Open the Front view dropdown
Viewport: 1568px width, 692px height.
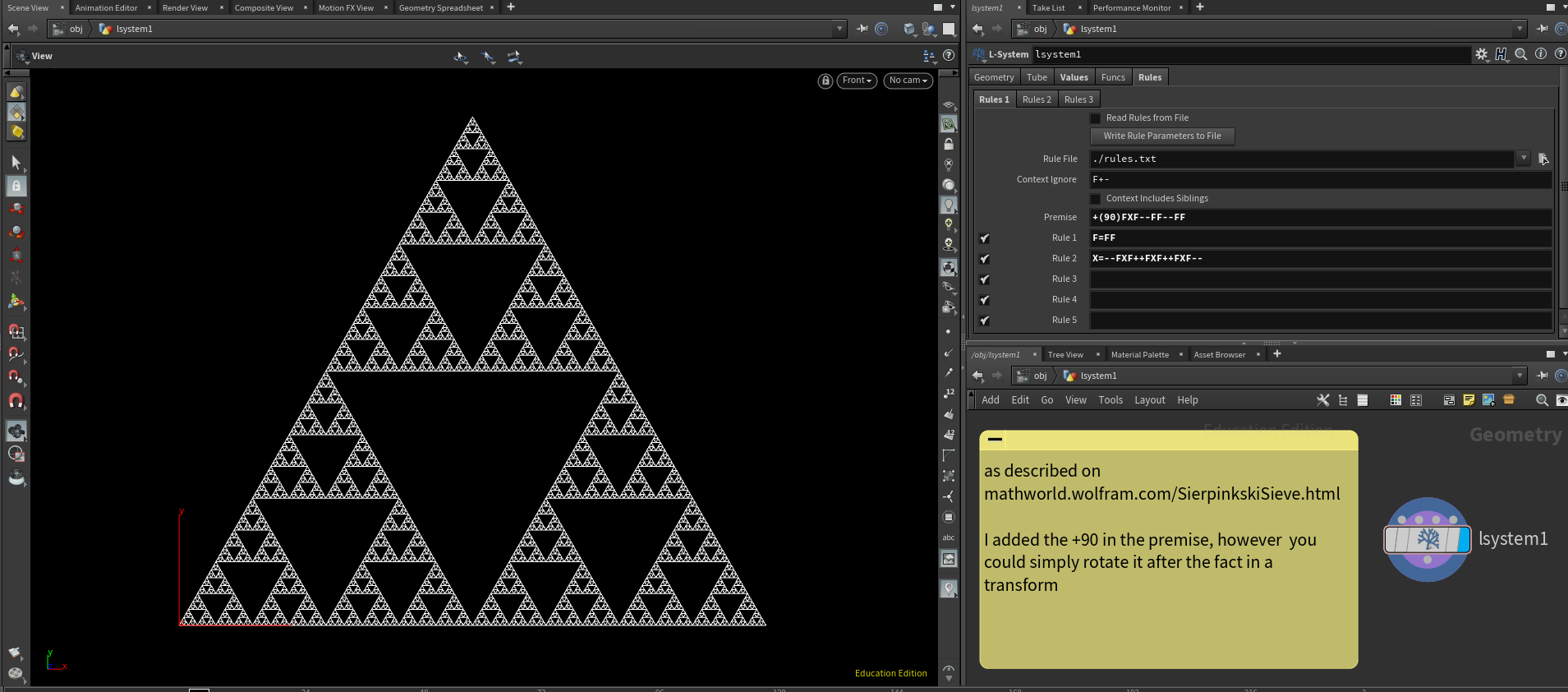coord(856,81)
